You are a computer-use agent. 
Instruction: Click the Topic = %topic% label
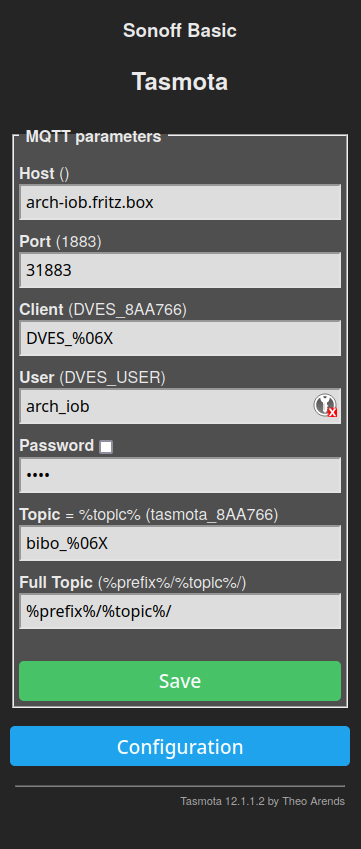(149, 514)
